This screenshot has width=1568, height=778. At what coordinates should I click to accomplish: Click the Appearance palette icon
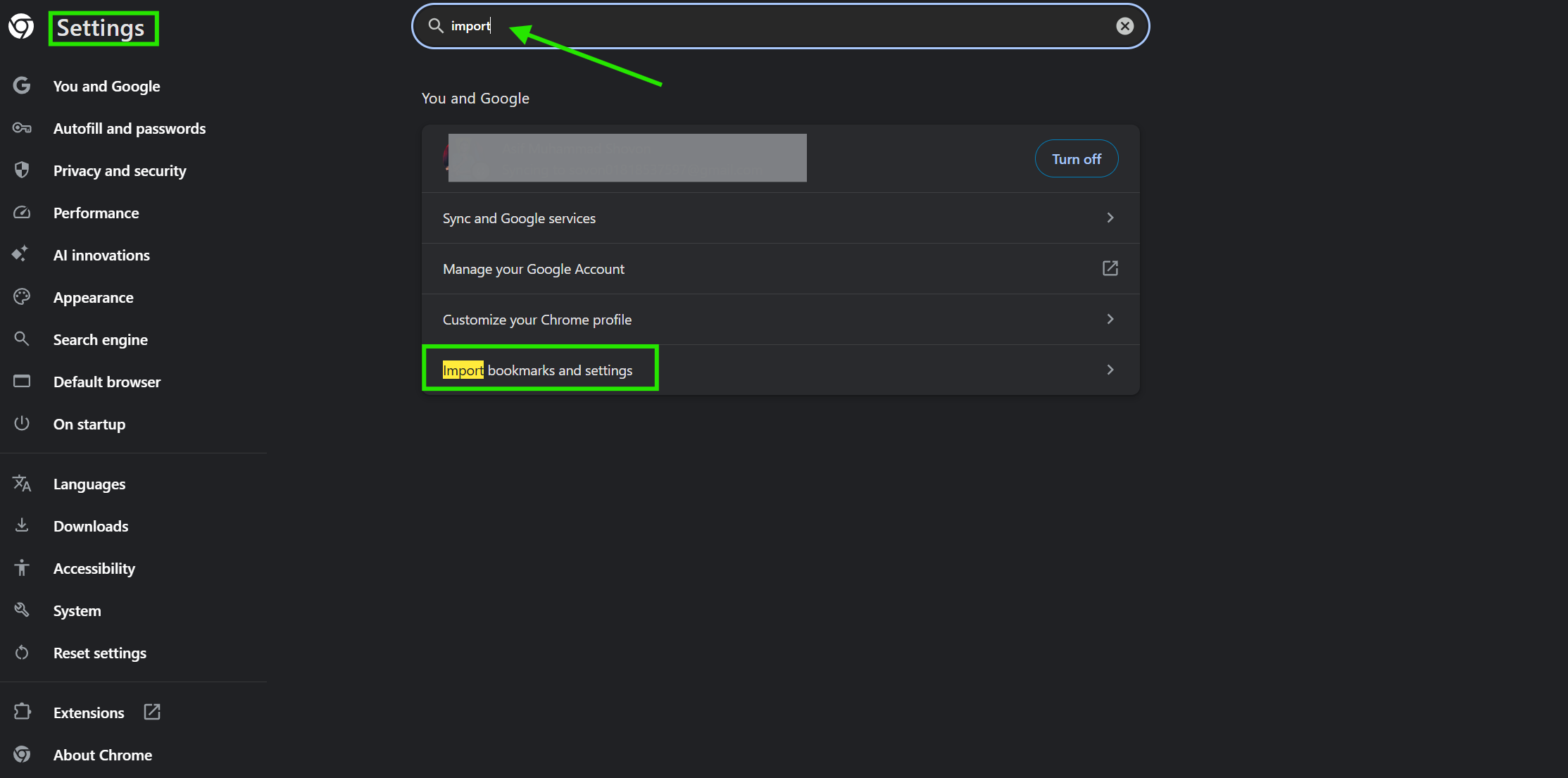22,297
